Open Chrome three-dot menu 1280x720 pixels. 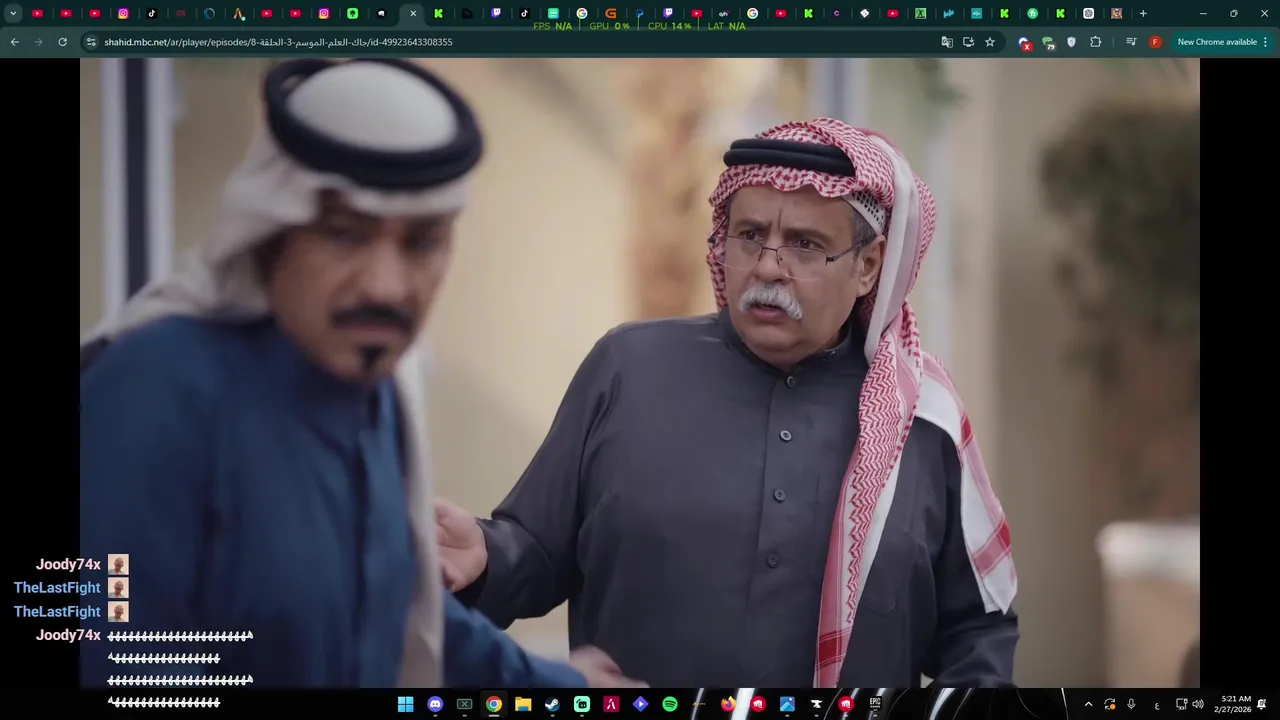point(1266,42)
